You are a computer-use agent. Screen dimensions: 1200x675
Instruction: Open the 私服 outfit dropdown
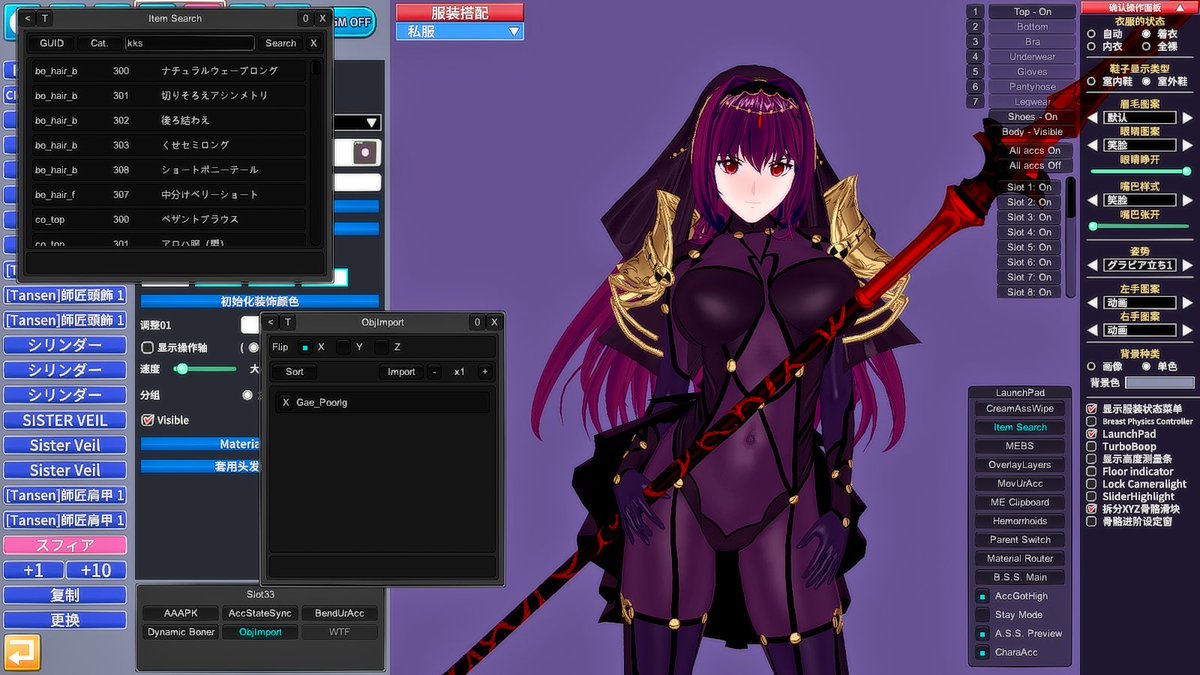pyautogui.click(x=460, y=32)
